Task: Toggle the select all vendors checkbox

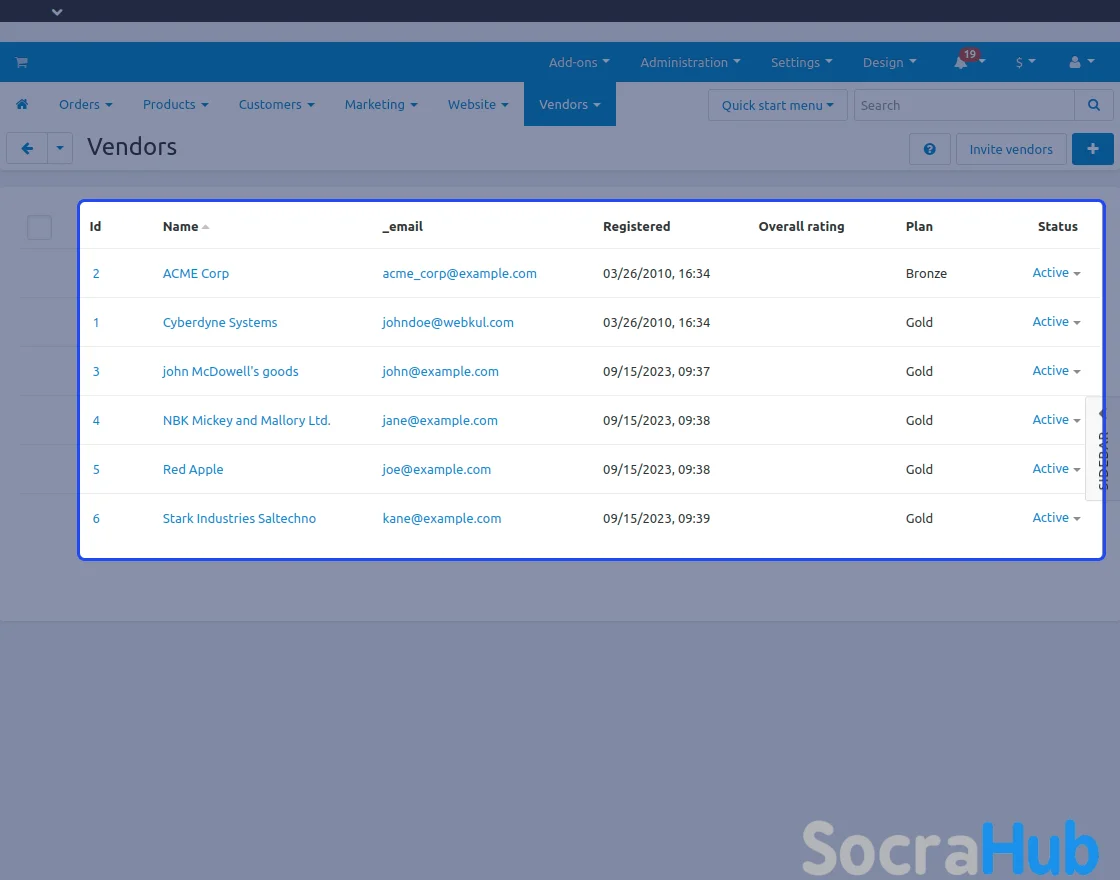Action: point(39,227)
